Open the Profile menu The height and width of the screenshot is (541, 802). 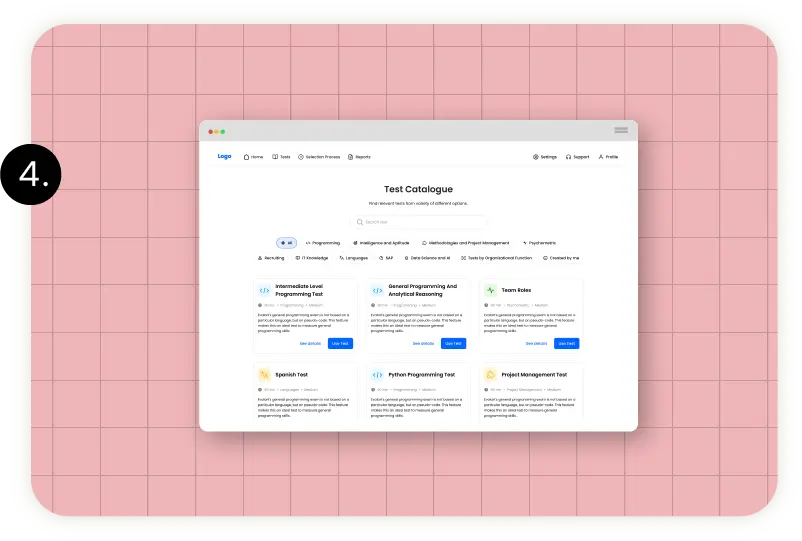[608, 157]
